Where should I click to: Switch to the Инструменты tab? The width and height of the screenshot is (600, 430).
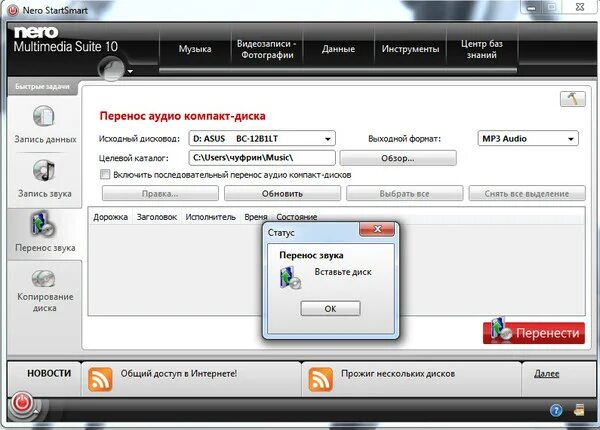[x=410, y=49]
